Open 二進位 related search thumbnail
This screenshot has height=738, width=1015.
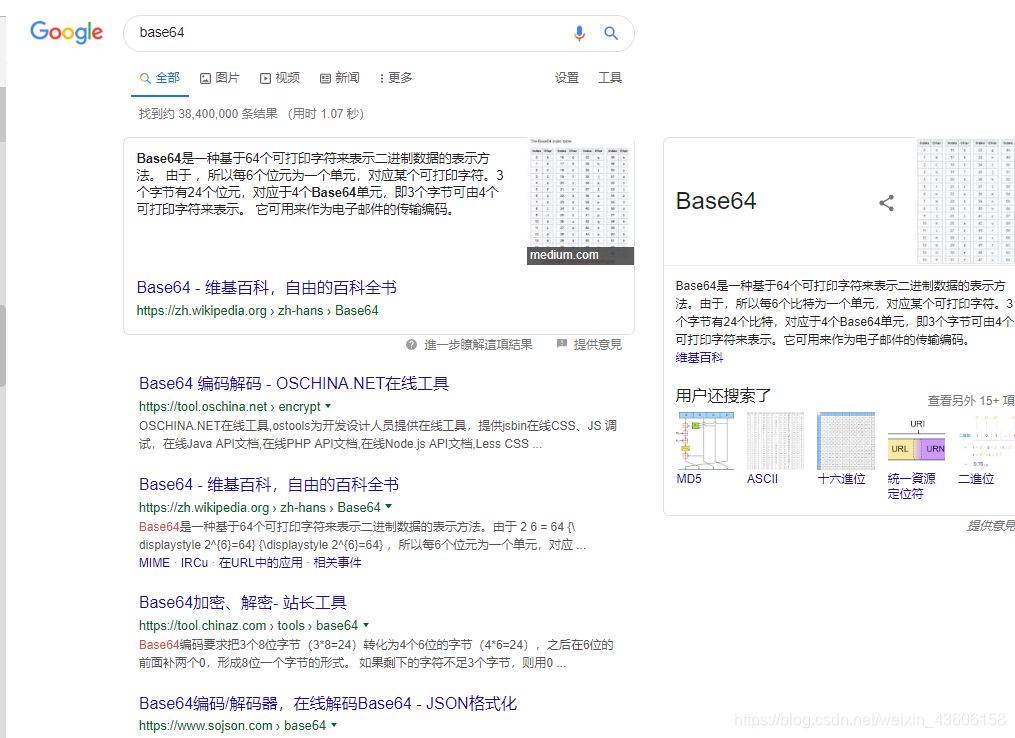[x=987, y=441]
